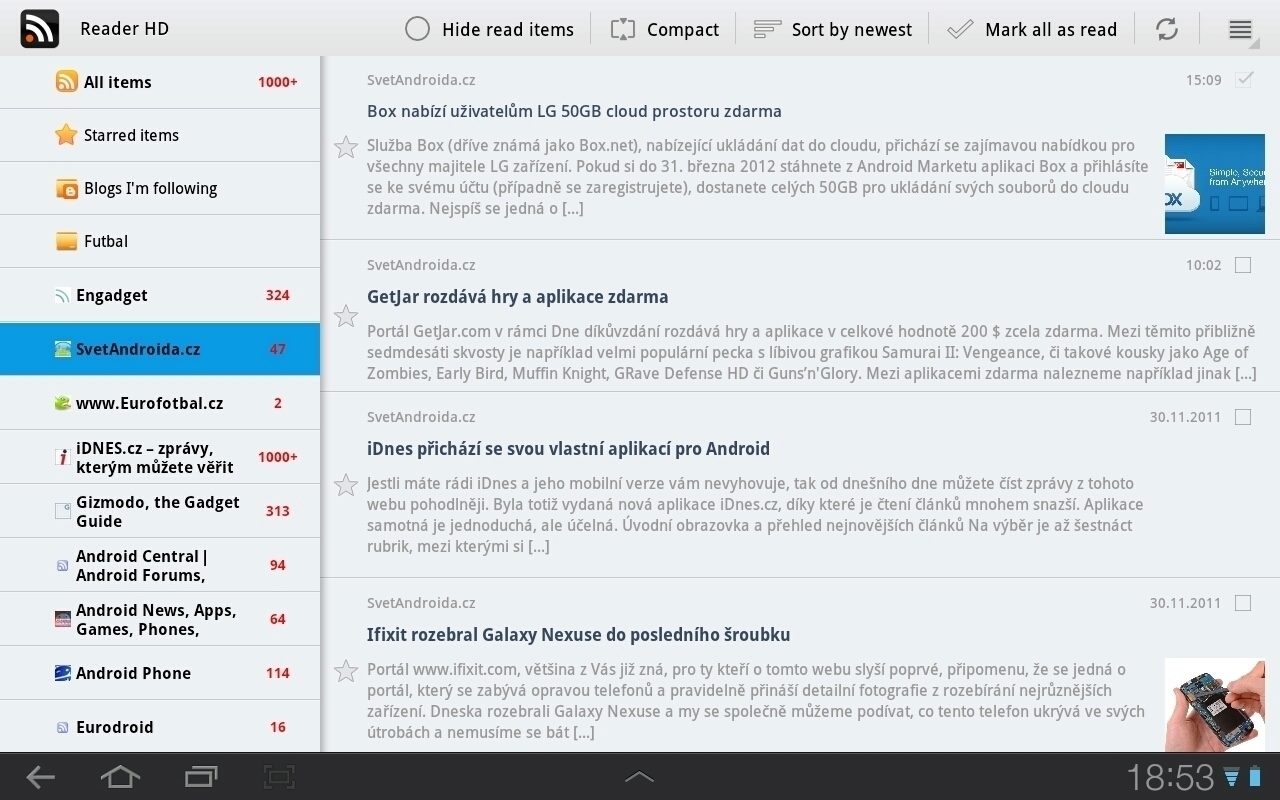This screenshot has width=1280, height=800.
Task: Tap the screenshot capture button in navigation bar
Action: point(279,777)
